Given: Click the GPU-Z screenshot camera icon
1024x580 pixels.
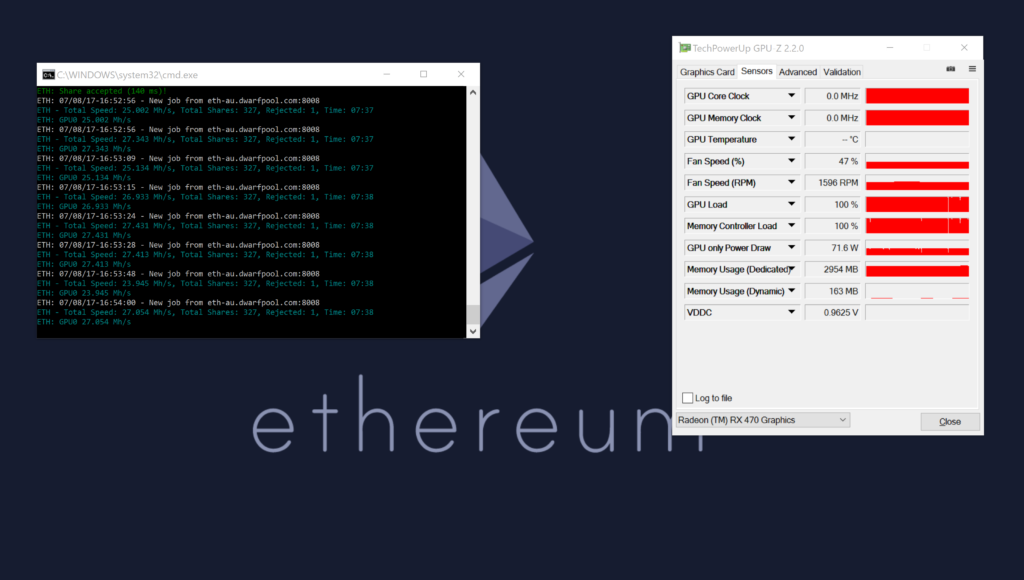Looking at the screenshot, I should pyautogui.click(x=950, y=69).
